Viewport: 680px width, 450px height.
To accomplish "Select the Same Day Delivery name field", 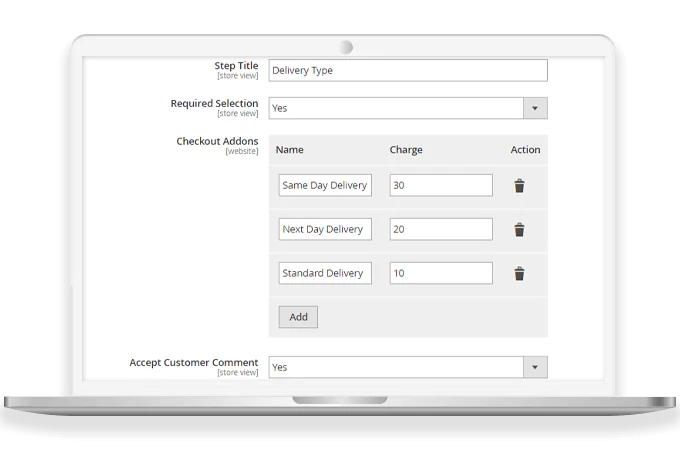I will [x=325, y=185].
